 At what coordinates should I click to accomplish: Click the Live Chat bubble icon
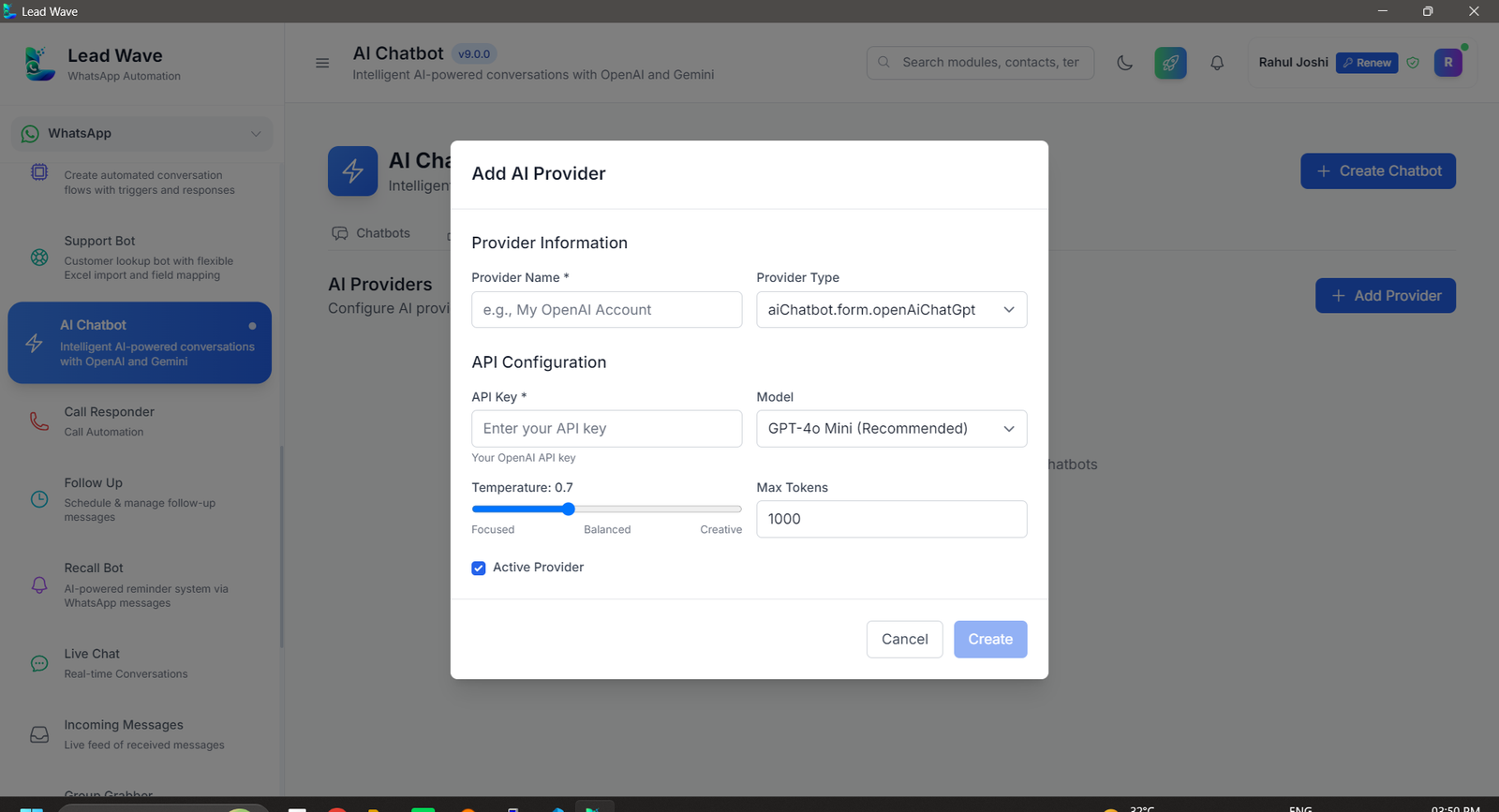(39, 663)
